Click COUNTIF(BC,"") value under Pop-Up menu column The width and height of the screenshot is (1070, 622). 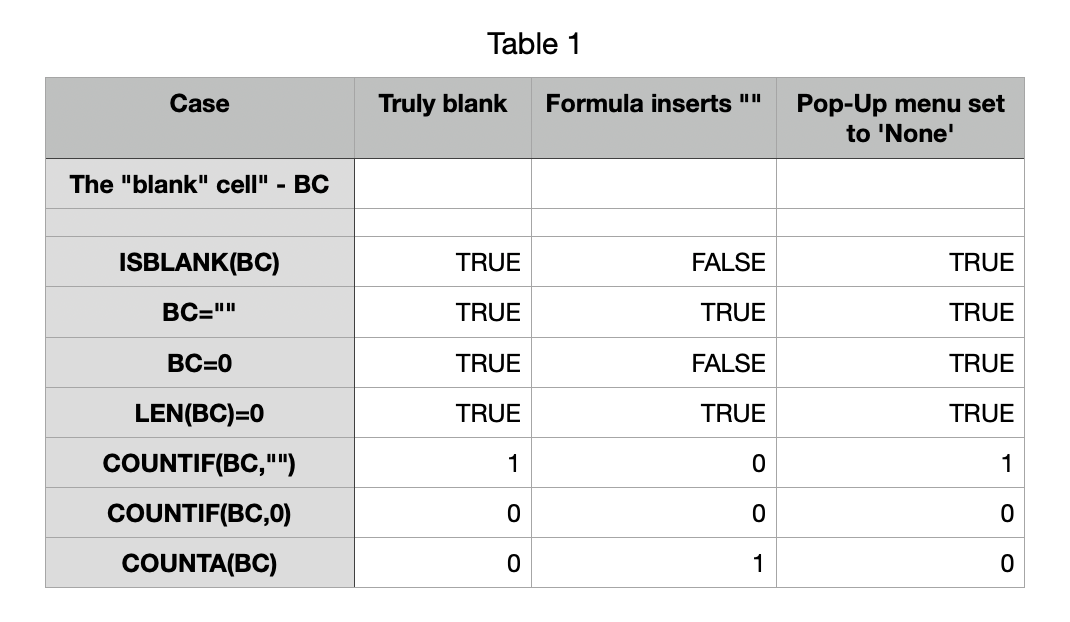[x=1006, y=463]
